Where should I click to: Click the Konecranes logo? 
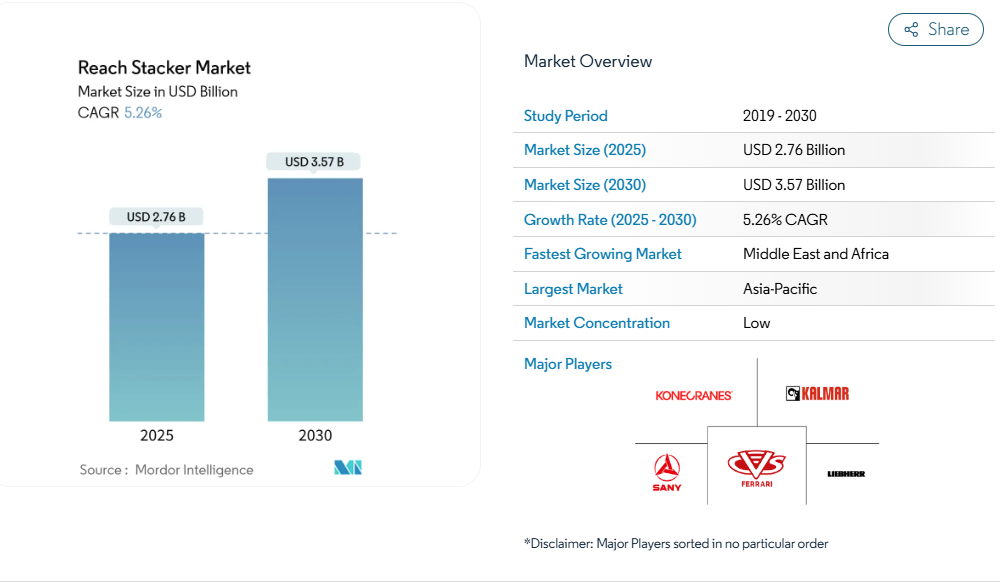pos(694,395)
